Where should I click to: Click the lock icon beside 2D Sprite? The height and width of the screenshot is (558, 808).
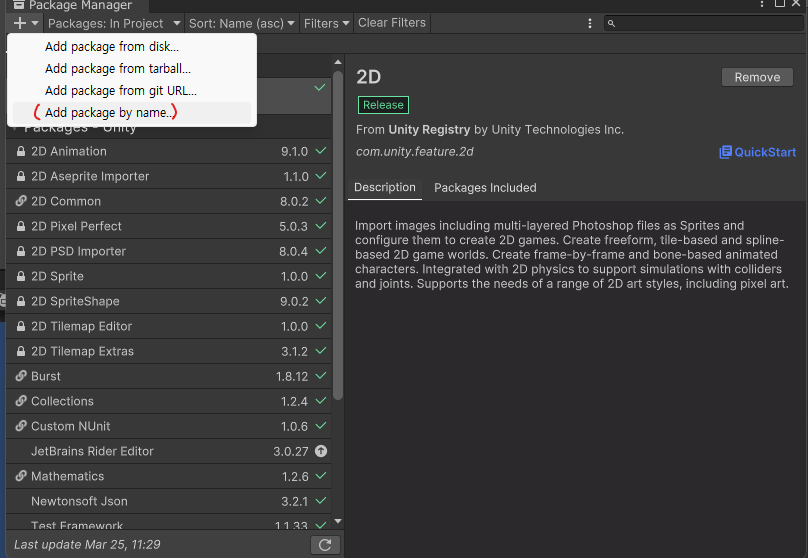tap(21, 276)
